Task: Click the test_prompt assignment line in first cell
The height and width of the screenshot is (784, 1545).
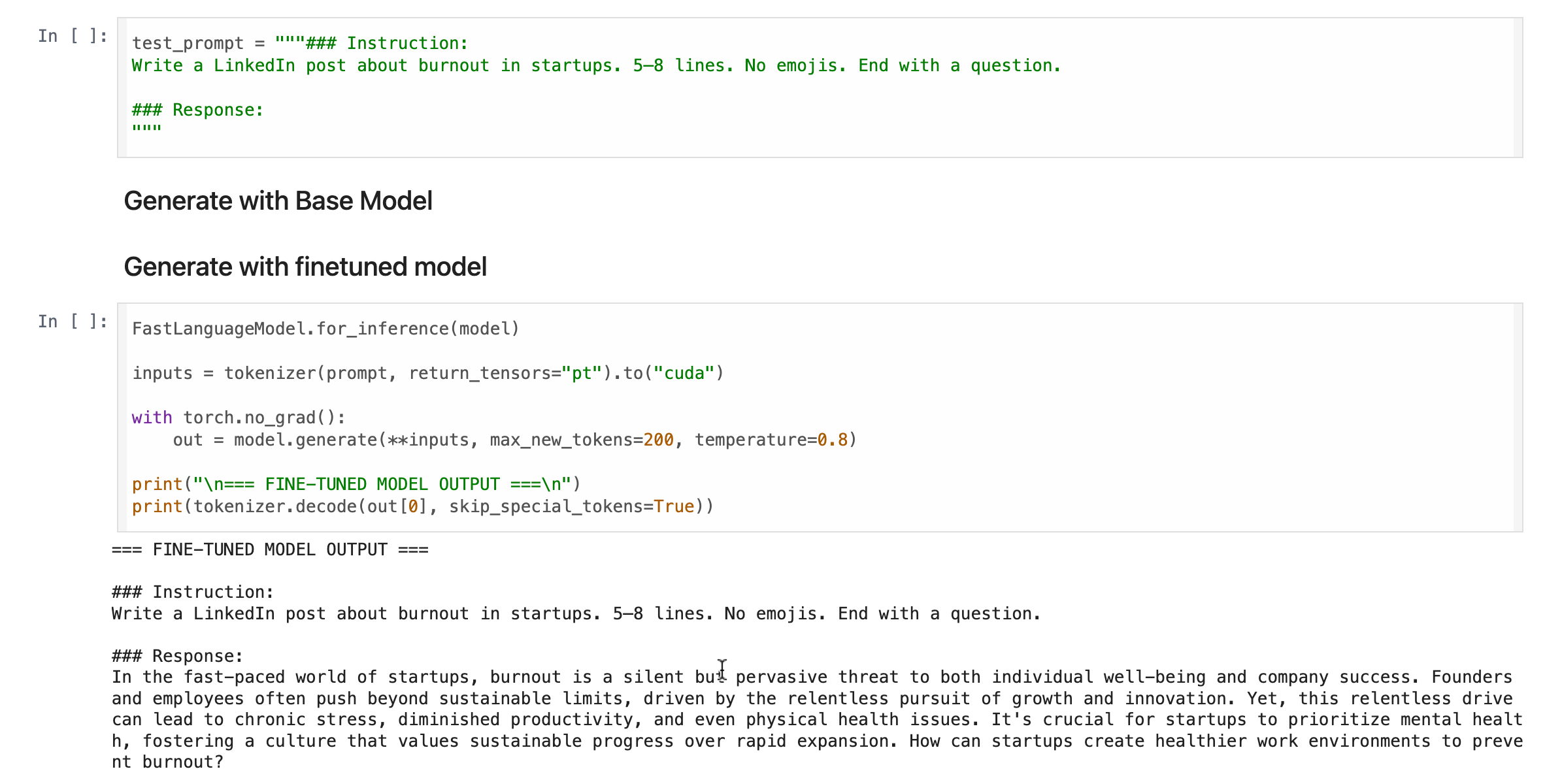Action: point(300,44)
